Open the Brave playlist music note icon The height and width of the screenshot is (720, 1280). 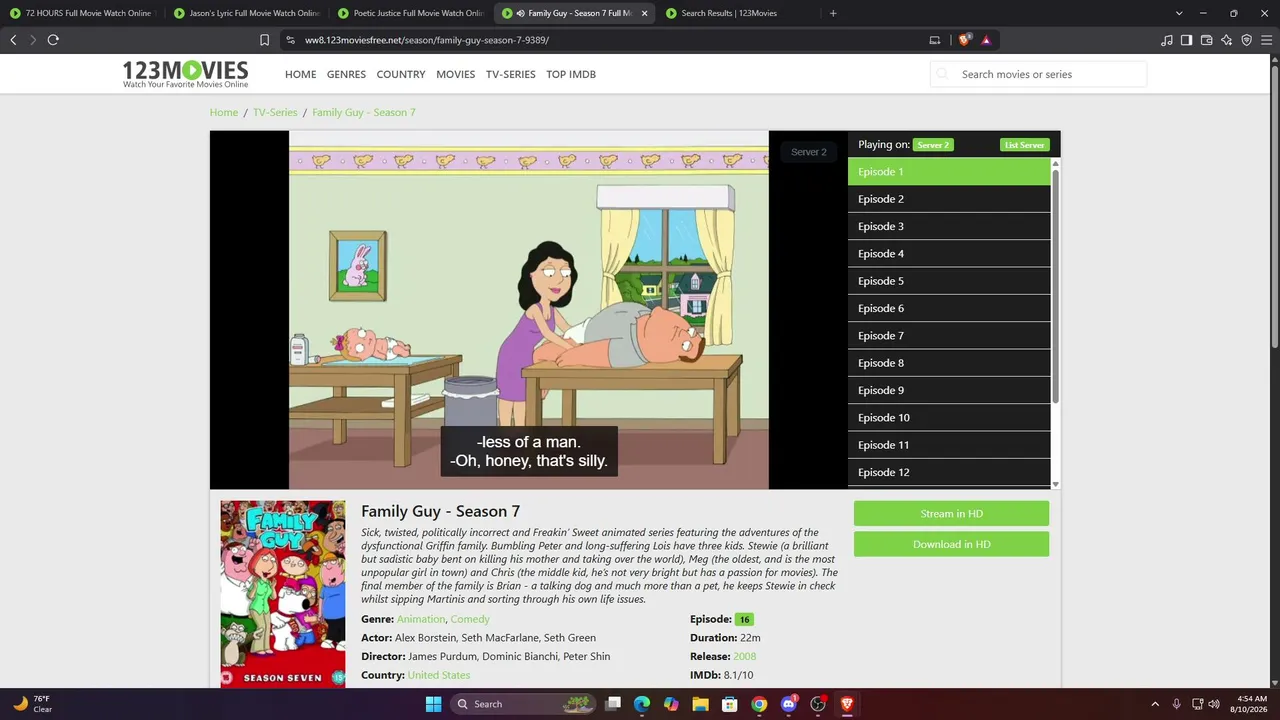click(1167, 40)
